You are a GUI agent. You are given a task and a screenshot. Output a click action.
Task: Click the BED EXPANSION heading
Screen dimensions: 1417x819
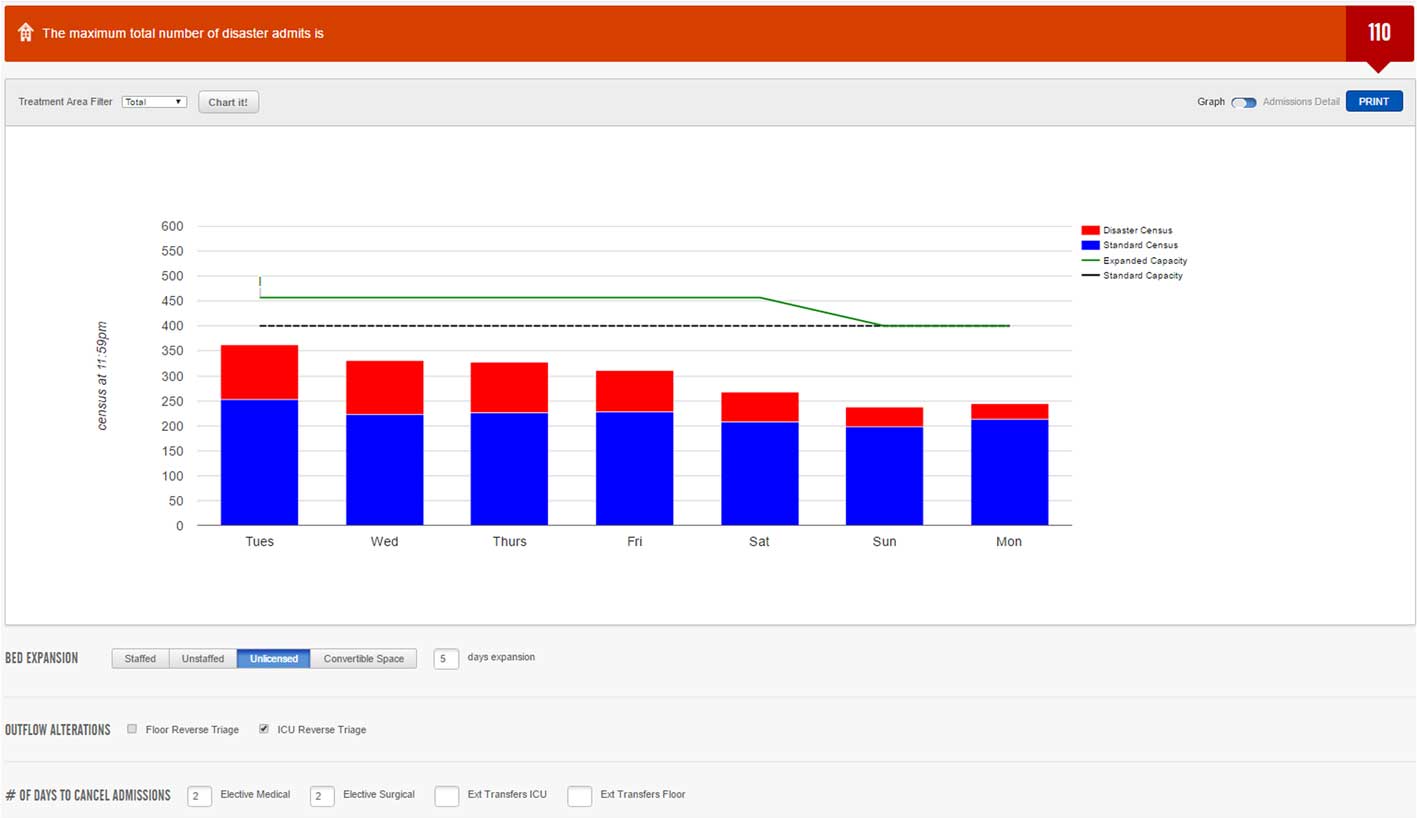pos(41,658)
